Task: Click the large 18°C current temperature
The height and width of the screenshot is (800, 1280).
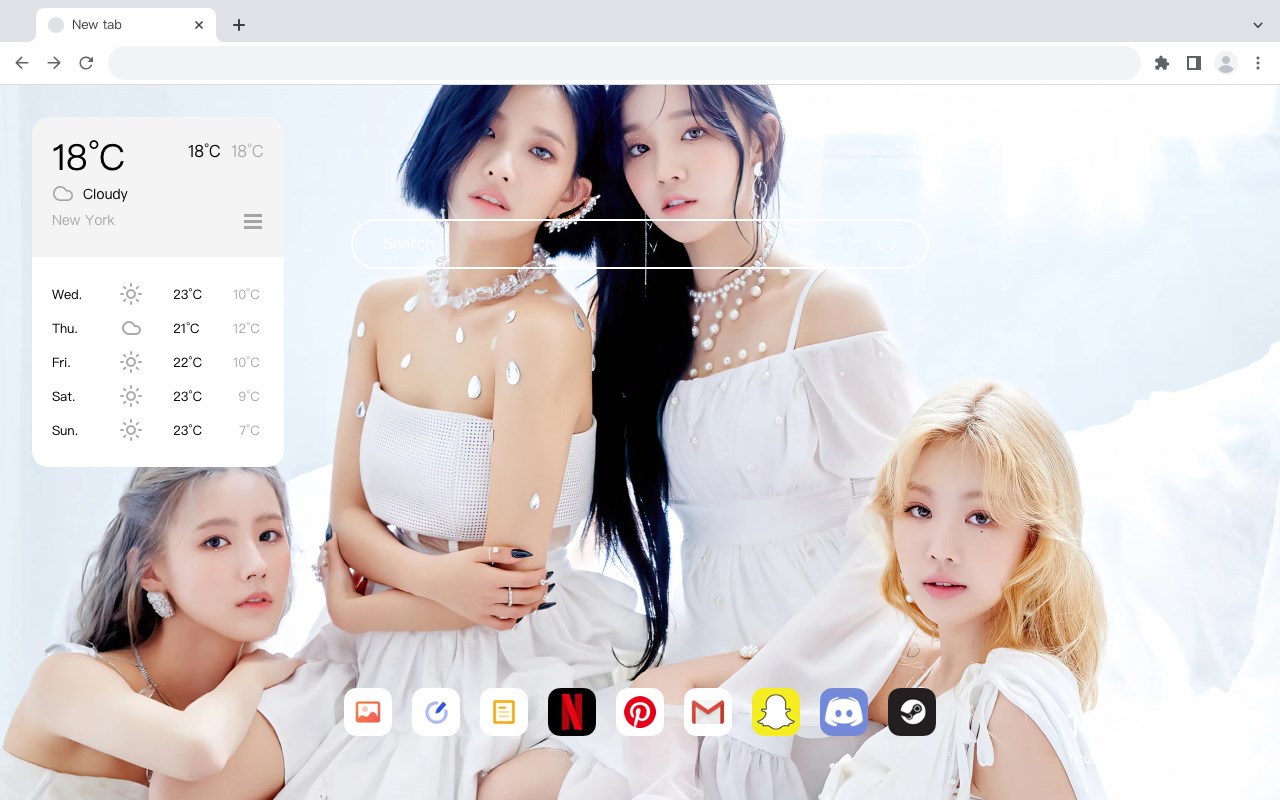Action: [88, 157]
